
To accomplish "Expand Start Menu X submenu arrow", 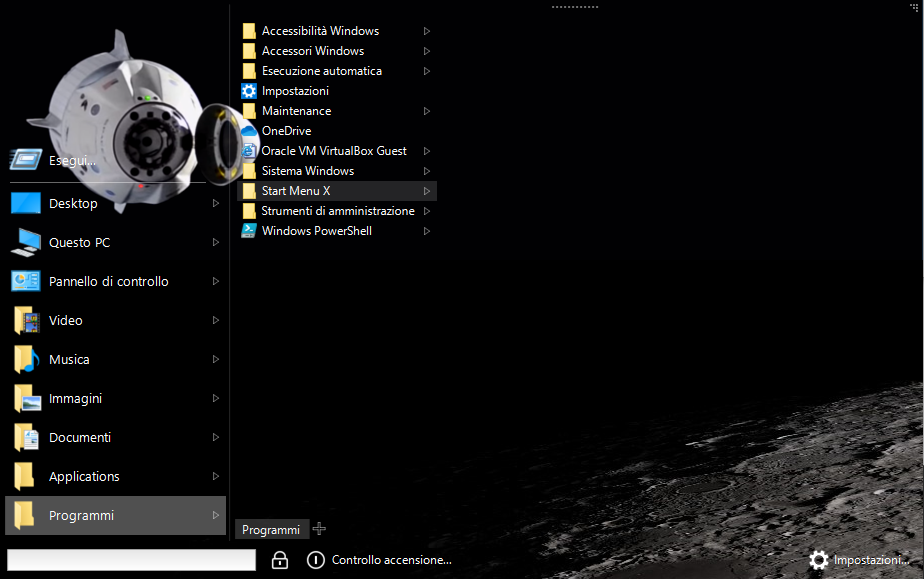I will point(427,191).
